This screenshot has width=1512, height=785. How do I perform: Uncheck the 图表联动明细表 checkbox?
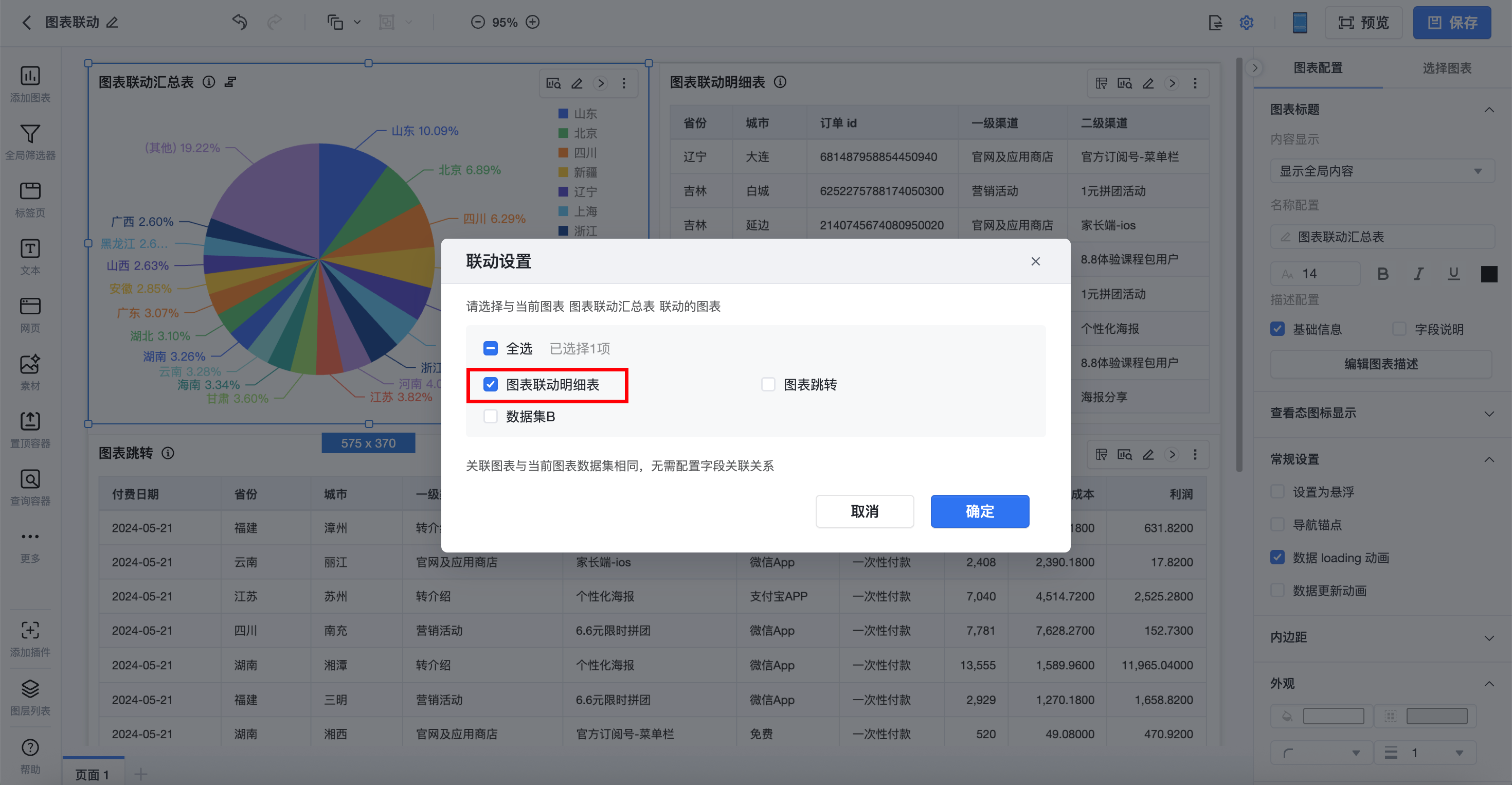pos(490,385)
